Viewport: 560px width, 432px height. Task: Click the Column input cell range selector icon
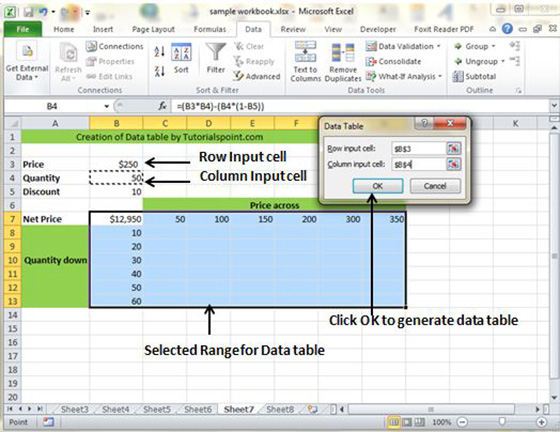click(x=454, y=164)
